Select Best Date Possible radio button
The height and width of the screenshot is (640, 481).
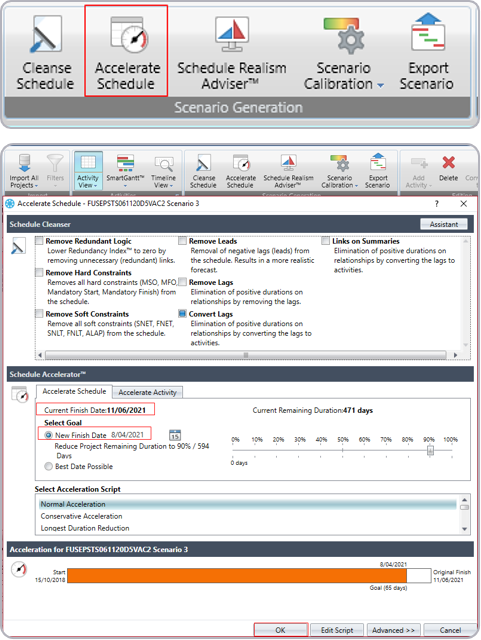(49, 466)
